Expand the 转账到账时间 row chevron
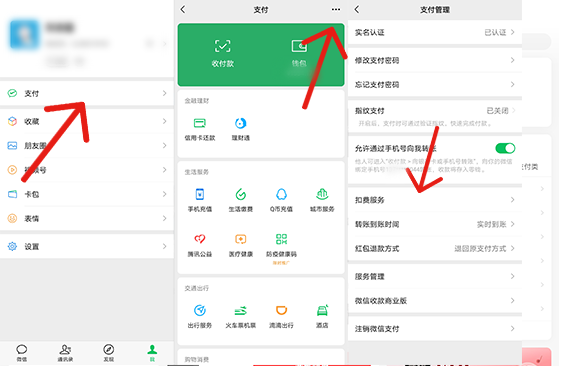 pyautogui.click(x=513, y=224)
